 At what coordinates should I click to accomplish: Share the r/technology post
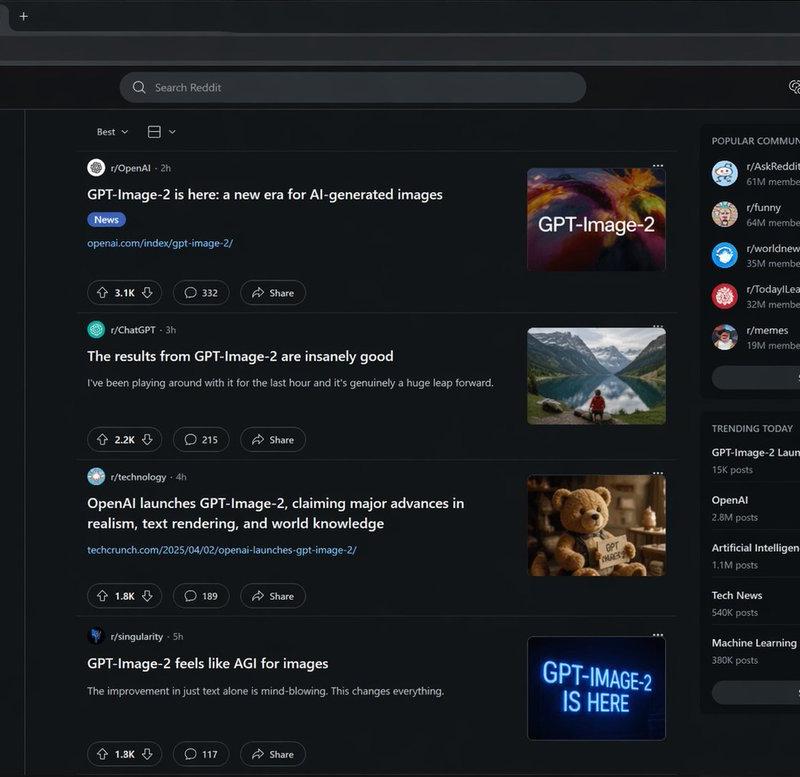pyautogui.click(x=273, y=596)
